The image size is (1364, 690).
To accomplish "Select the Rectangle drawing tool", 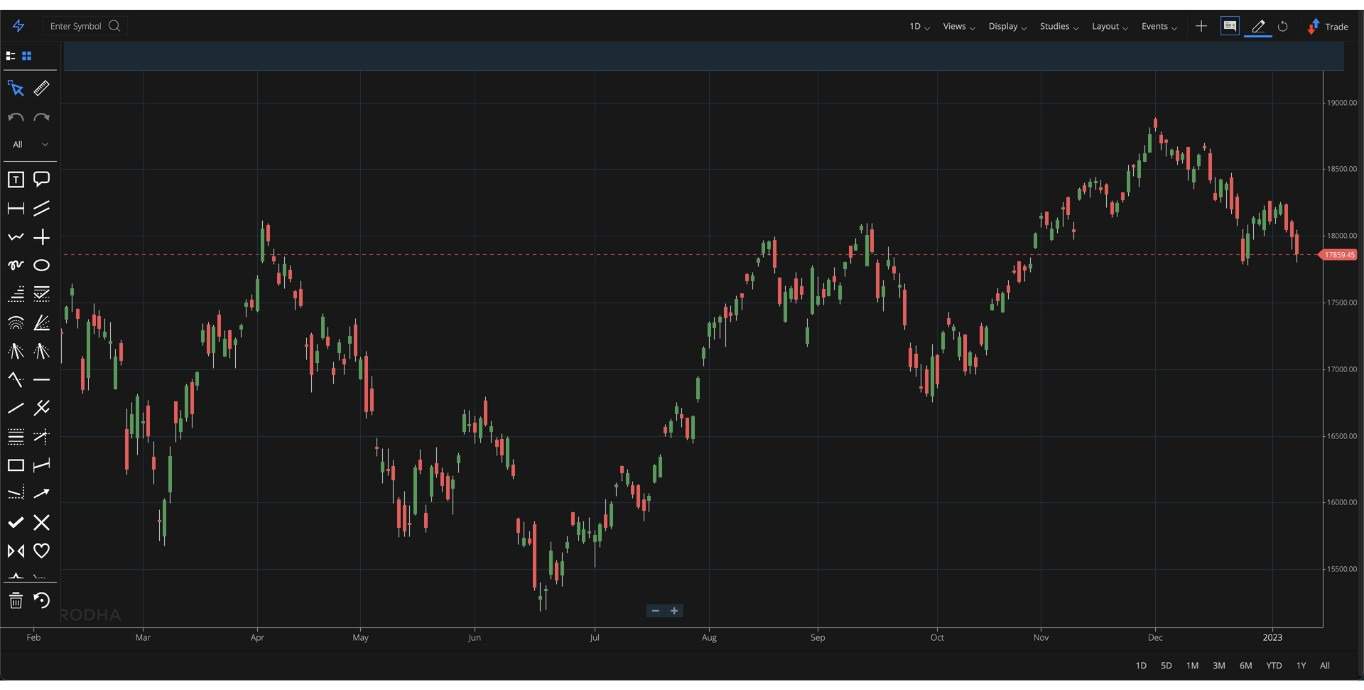I will 15,465.
